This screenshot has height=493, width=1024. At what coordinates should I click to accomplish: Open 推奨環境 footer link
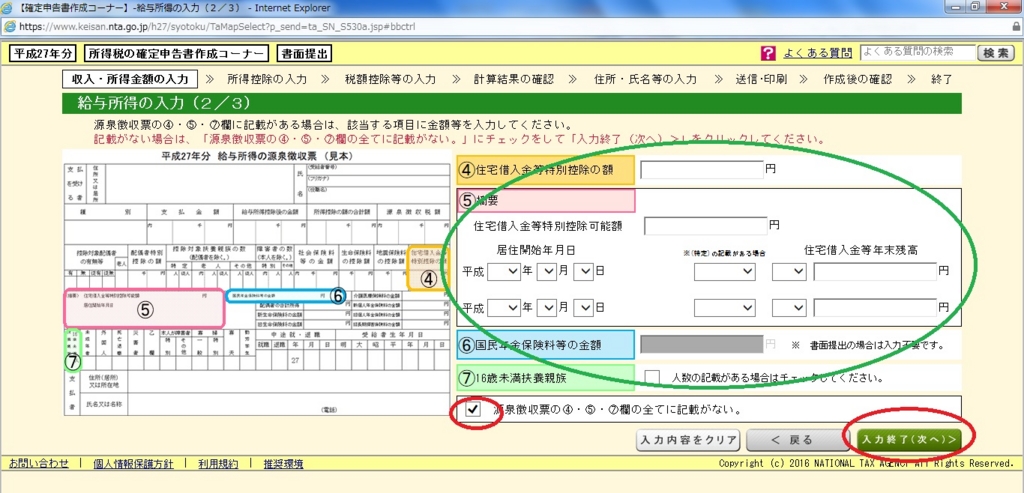[283, 464]
